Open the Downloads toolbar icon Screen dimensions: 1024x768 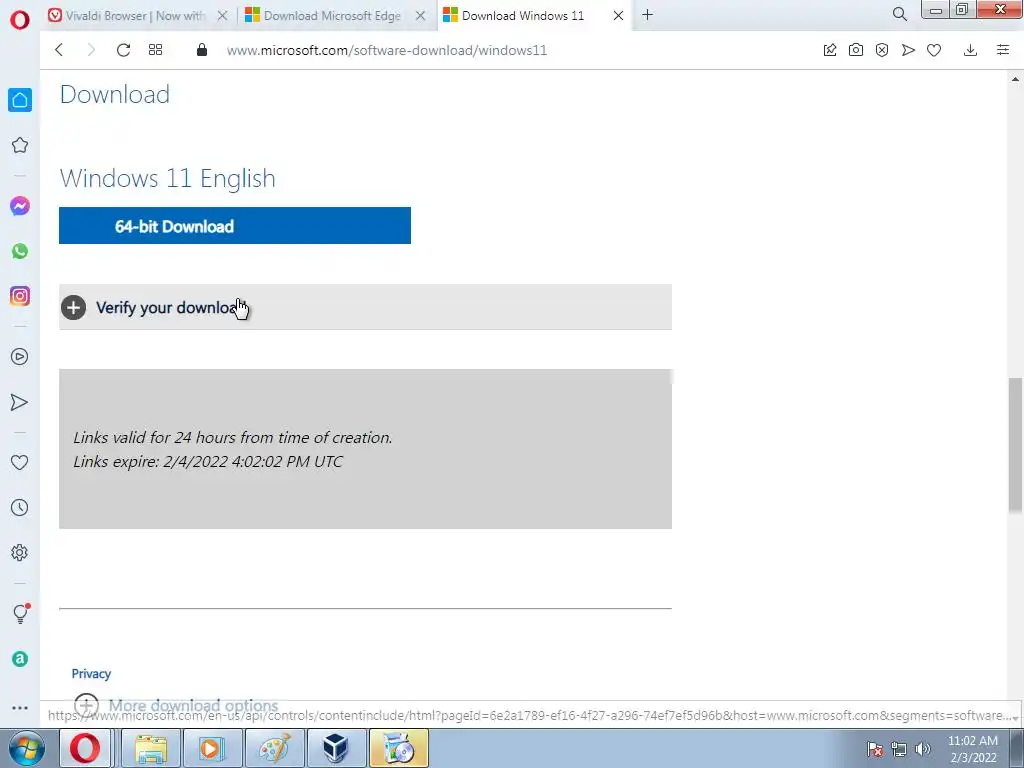(970, 50)
